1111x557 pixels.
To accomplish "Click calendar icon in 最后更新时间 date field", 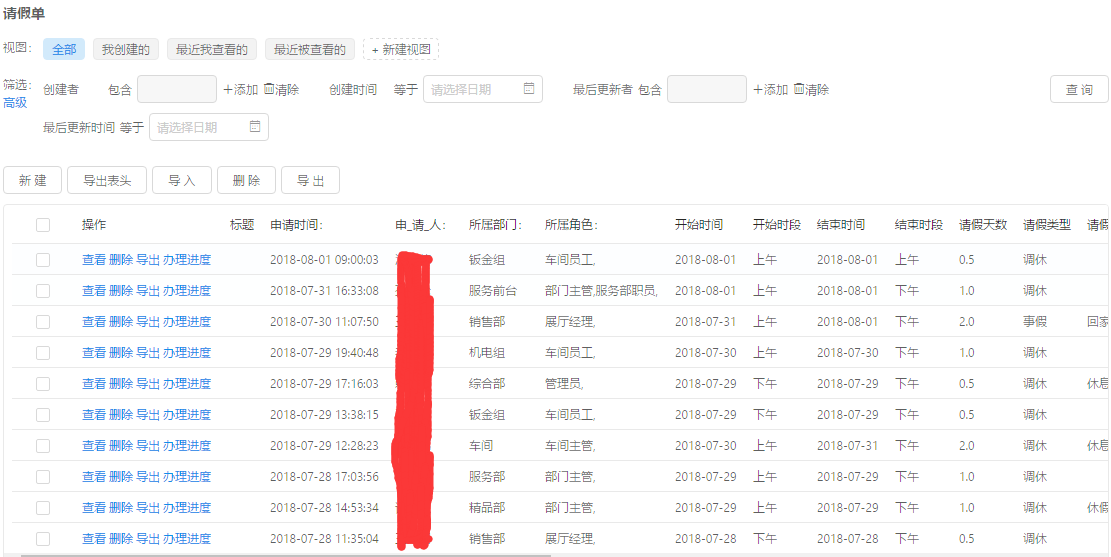I will coord(255,127).
